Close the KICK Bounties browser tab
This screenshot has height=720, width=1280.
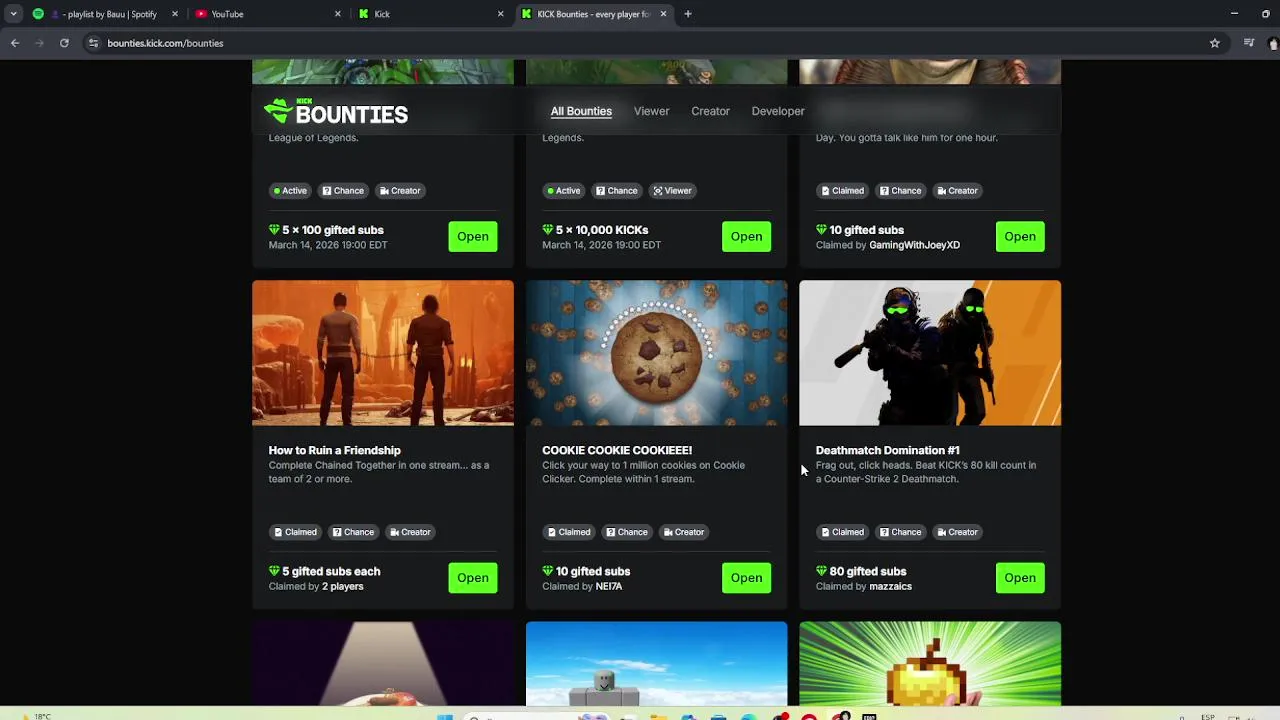pyautogui.click(x=663, y=14)
